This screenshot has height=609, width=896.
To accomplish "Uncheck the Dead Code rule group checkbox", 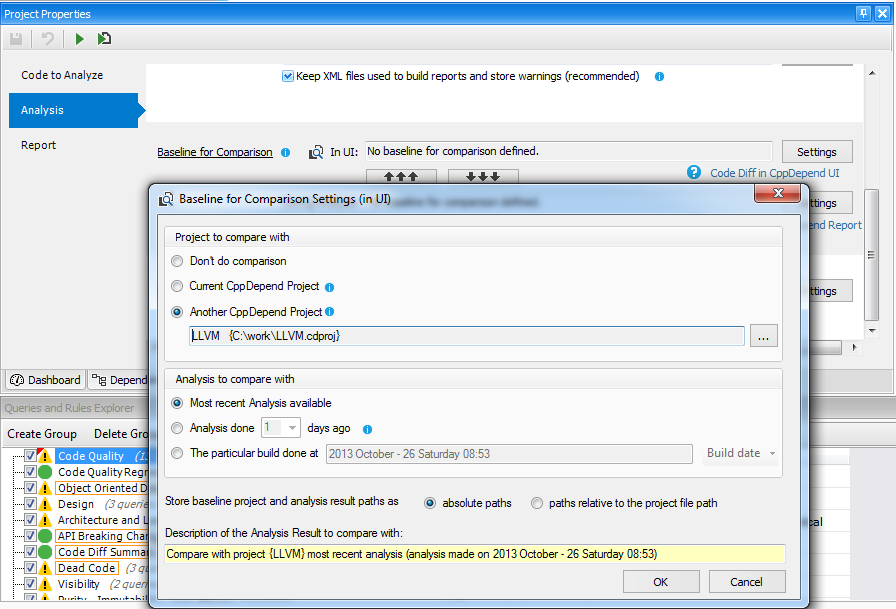I will click(30, 568).
